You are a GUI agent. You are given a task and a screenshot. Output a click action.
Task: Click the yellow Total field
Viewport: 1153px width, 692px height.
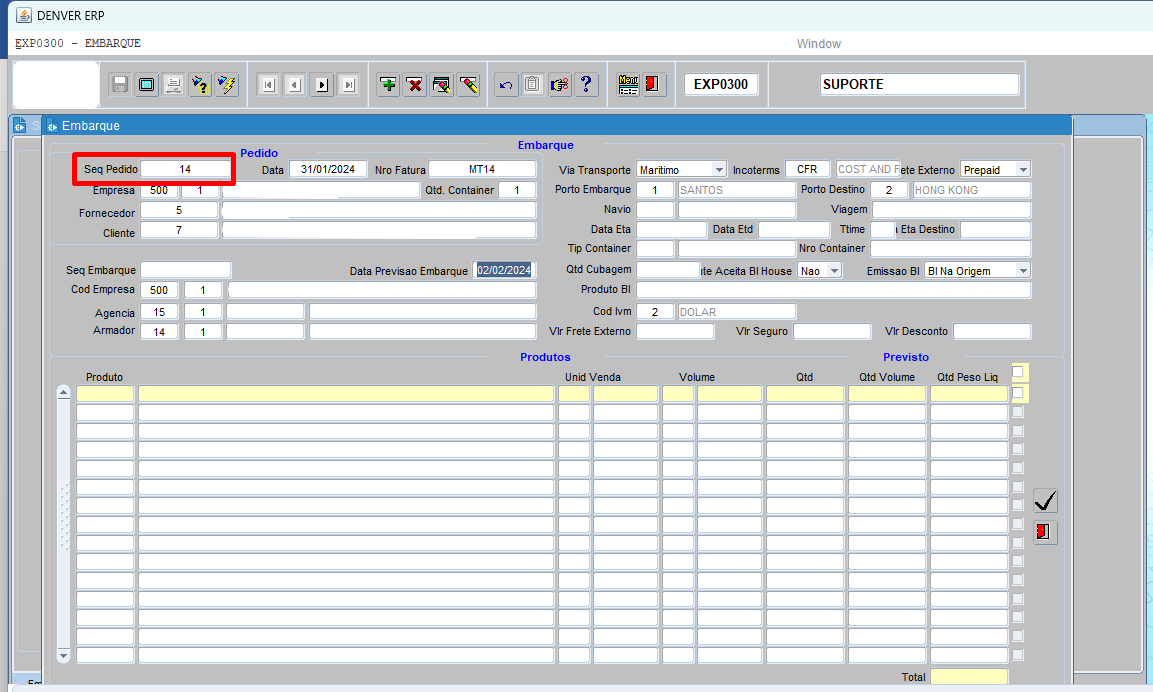coord(969,677)
